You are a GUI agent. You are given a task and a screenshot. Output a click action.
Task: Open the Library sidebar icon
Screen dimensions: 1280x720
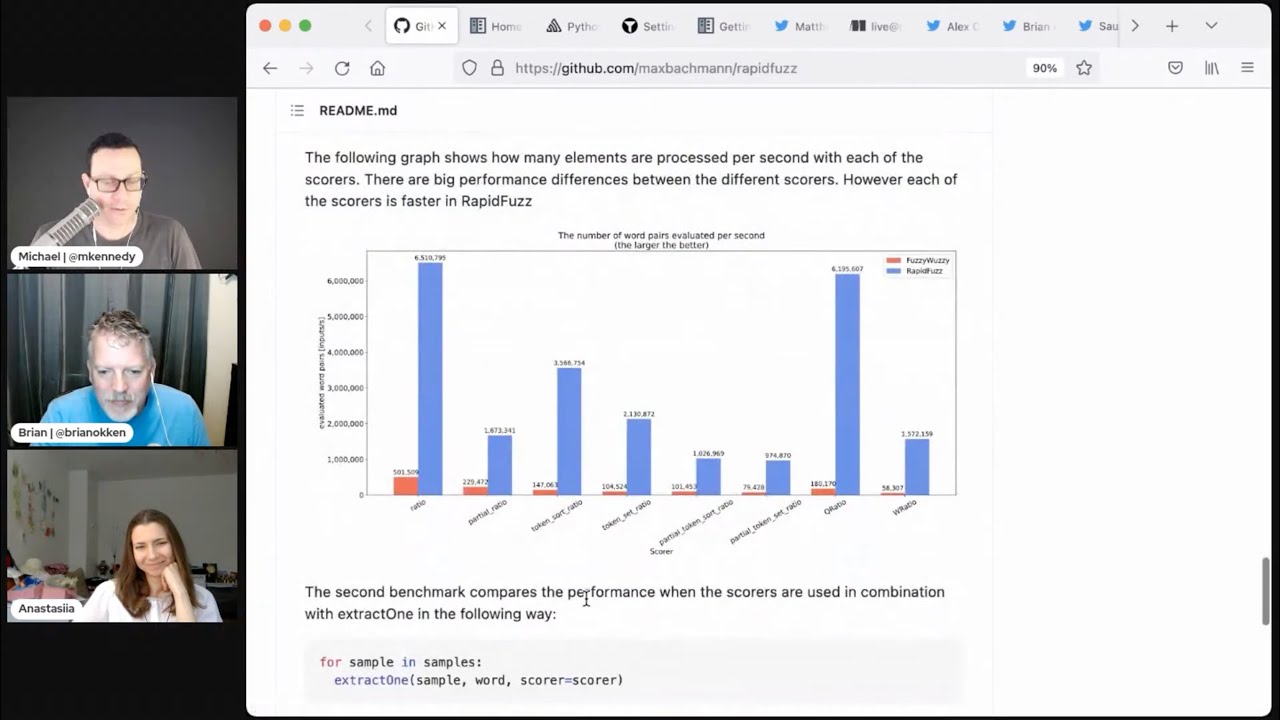(x=1211, y=68)
